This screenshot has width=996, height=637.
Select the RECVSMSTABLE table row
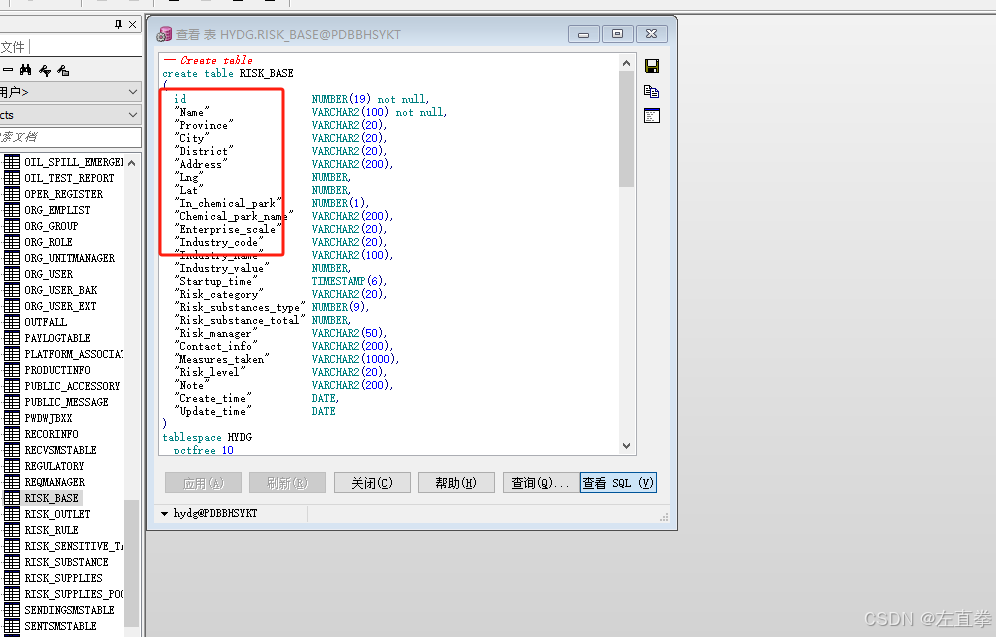point(60,450)
